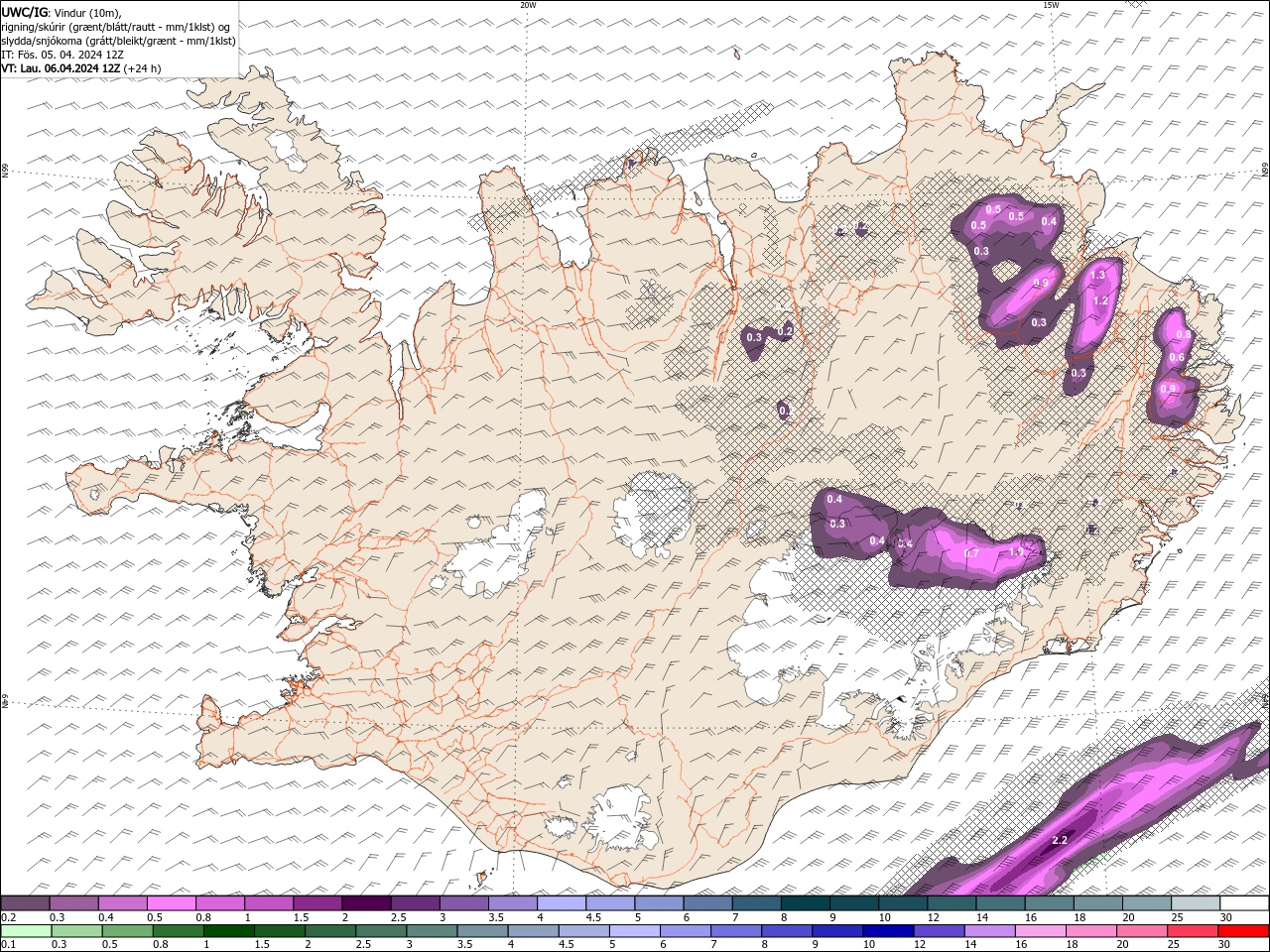Pick the pale grey snow swatch at 25
This screenshot has width=1270, height=952.
tap(1196, 903)
